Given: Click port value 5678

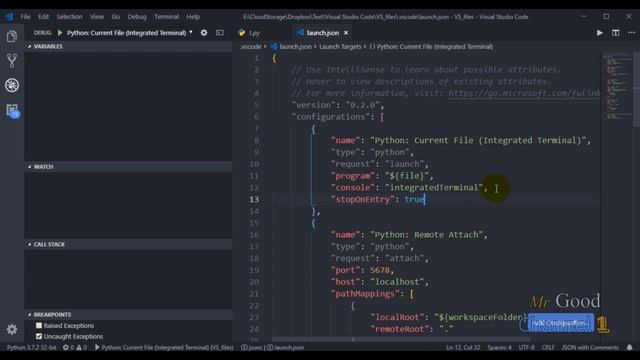Looking at the screenshot, I should coord(380,270).
